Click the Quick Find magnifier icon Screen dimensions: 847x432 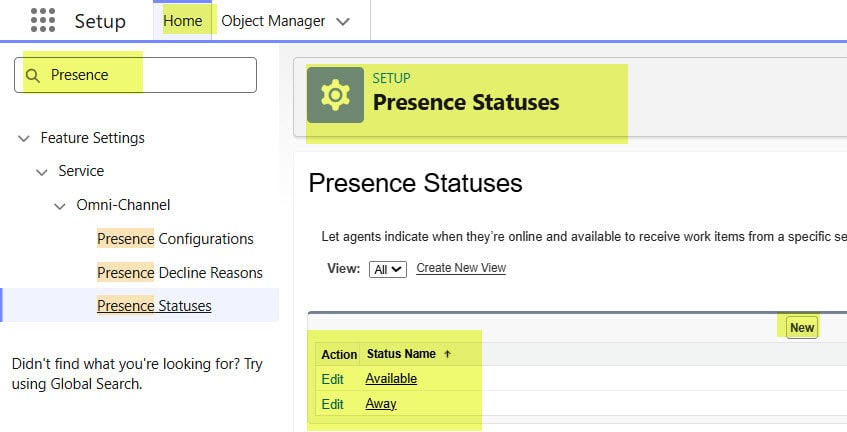tap(33, 76)
